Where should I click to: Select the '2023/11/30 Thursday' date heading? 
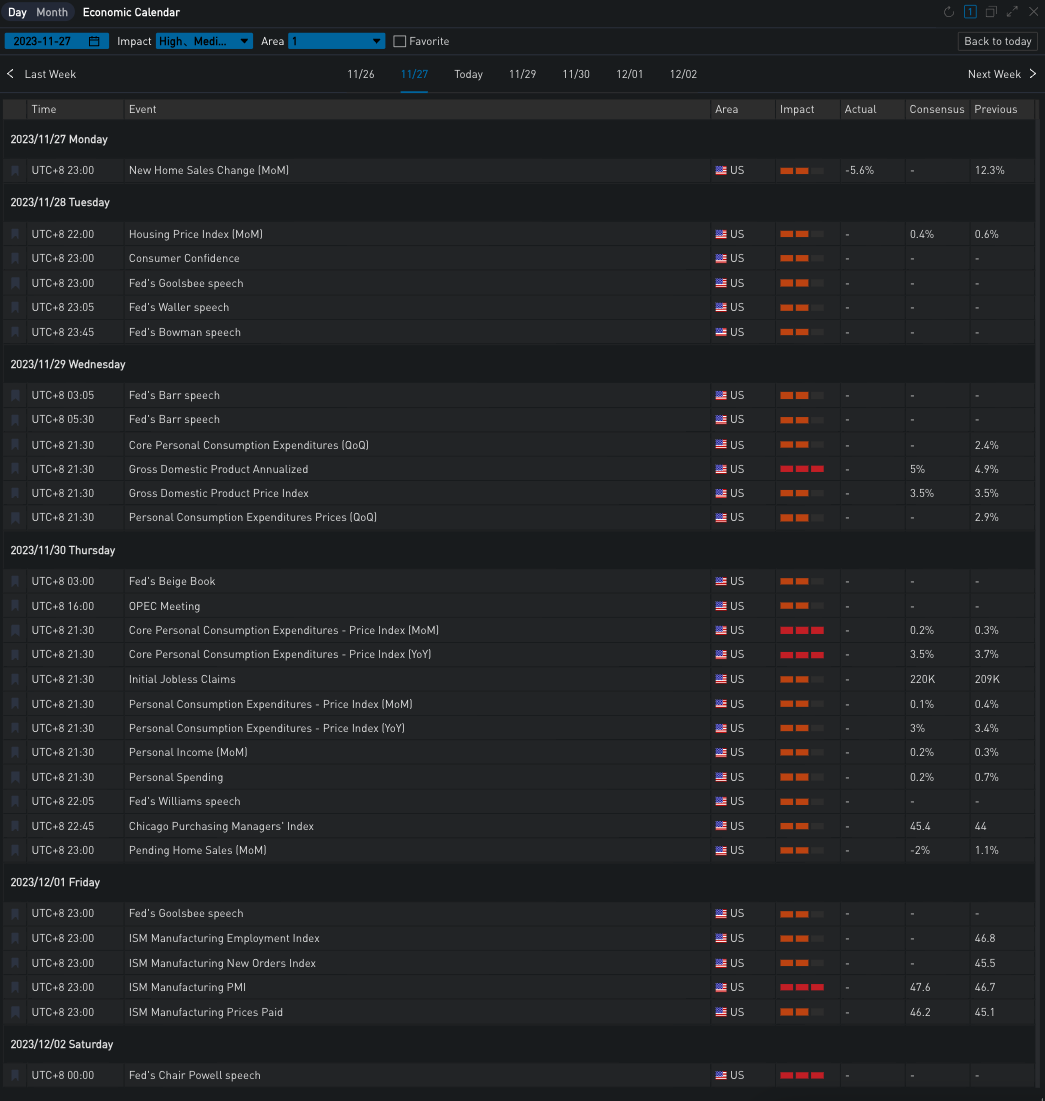tap(63, 550)
